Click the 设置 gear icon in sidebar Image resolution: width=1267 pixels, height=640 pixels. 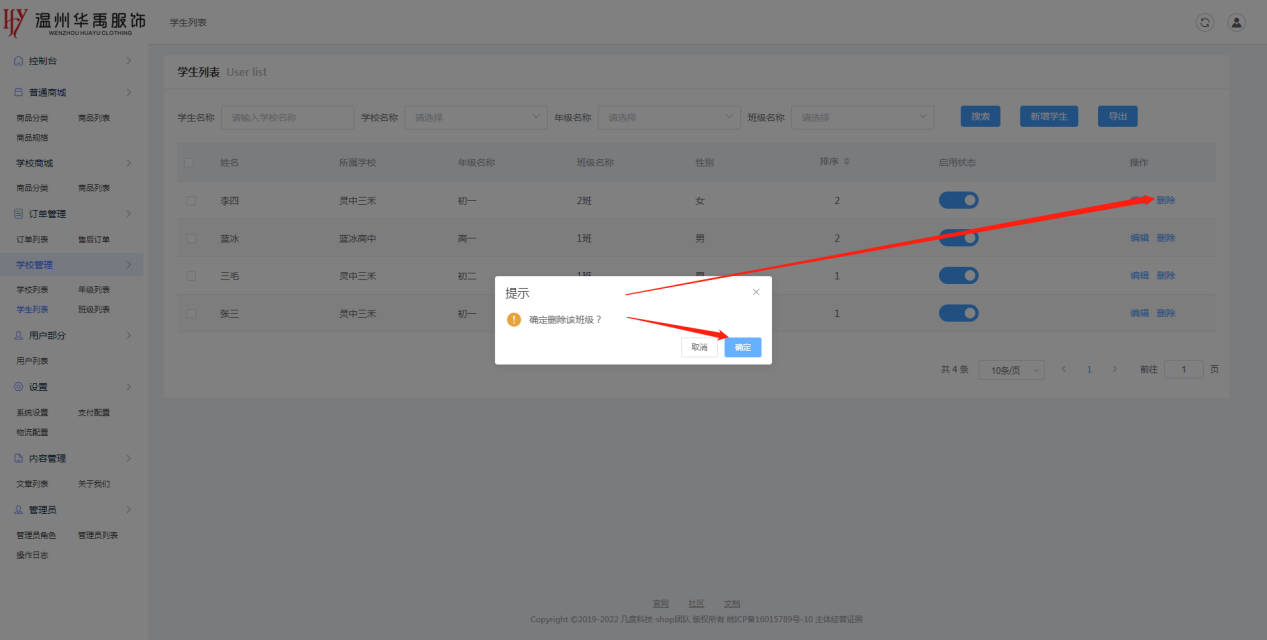coord(18,387)
